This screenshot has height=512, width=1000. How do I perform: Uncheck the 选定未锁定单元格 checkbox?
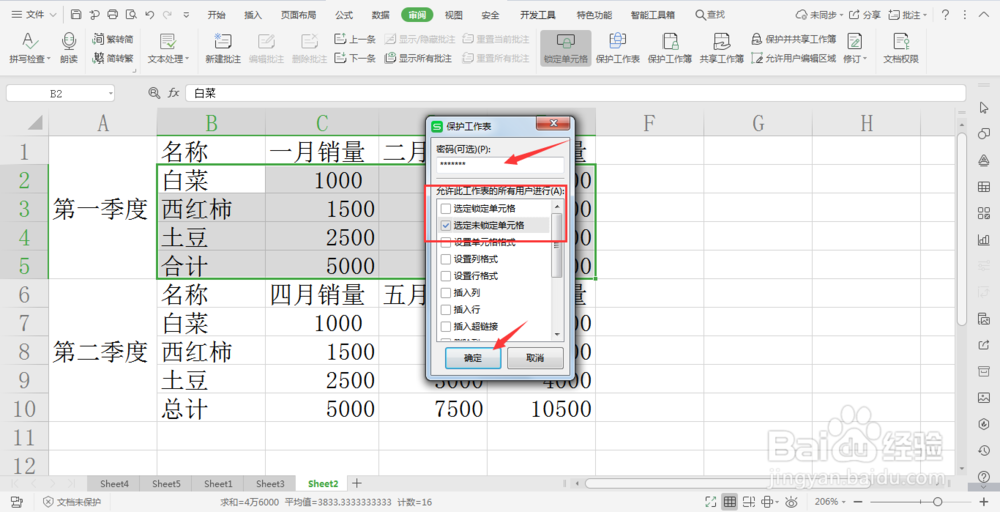(446, 225)
